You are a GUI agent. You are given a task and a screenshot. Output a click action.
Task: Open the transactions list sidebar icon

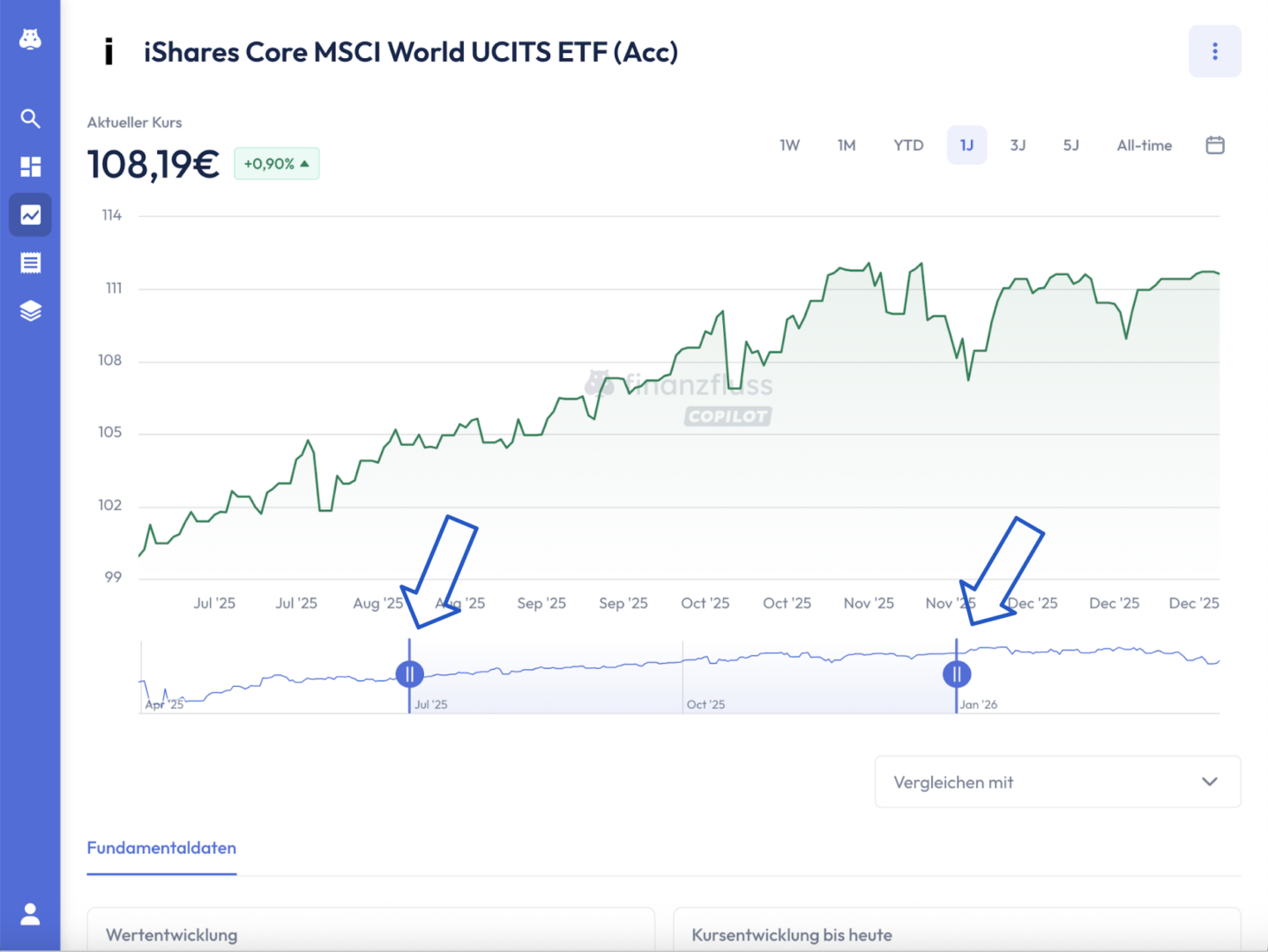30,263
